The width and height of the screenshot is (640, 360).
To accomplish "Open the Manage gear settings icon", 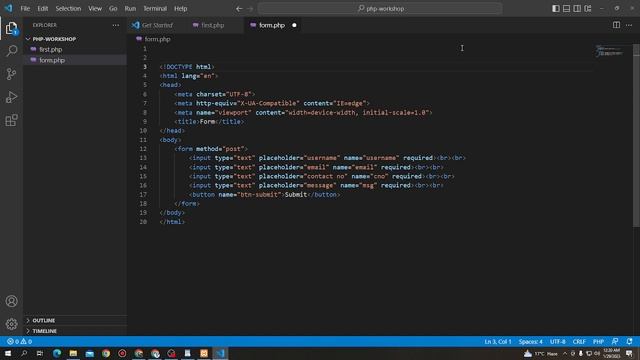I will pos(11,324).
